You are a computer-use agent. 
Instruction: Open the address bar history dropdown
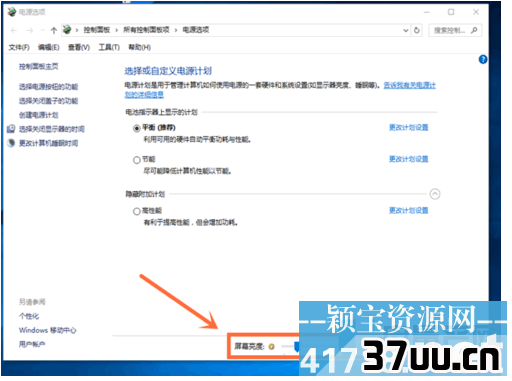(x=406, y=30)
